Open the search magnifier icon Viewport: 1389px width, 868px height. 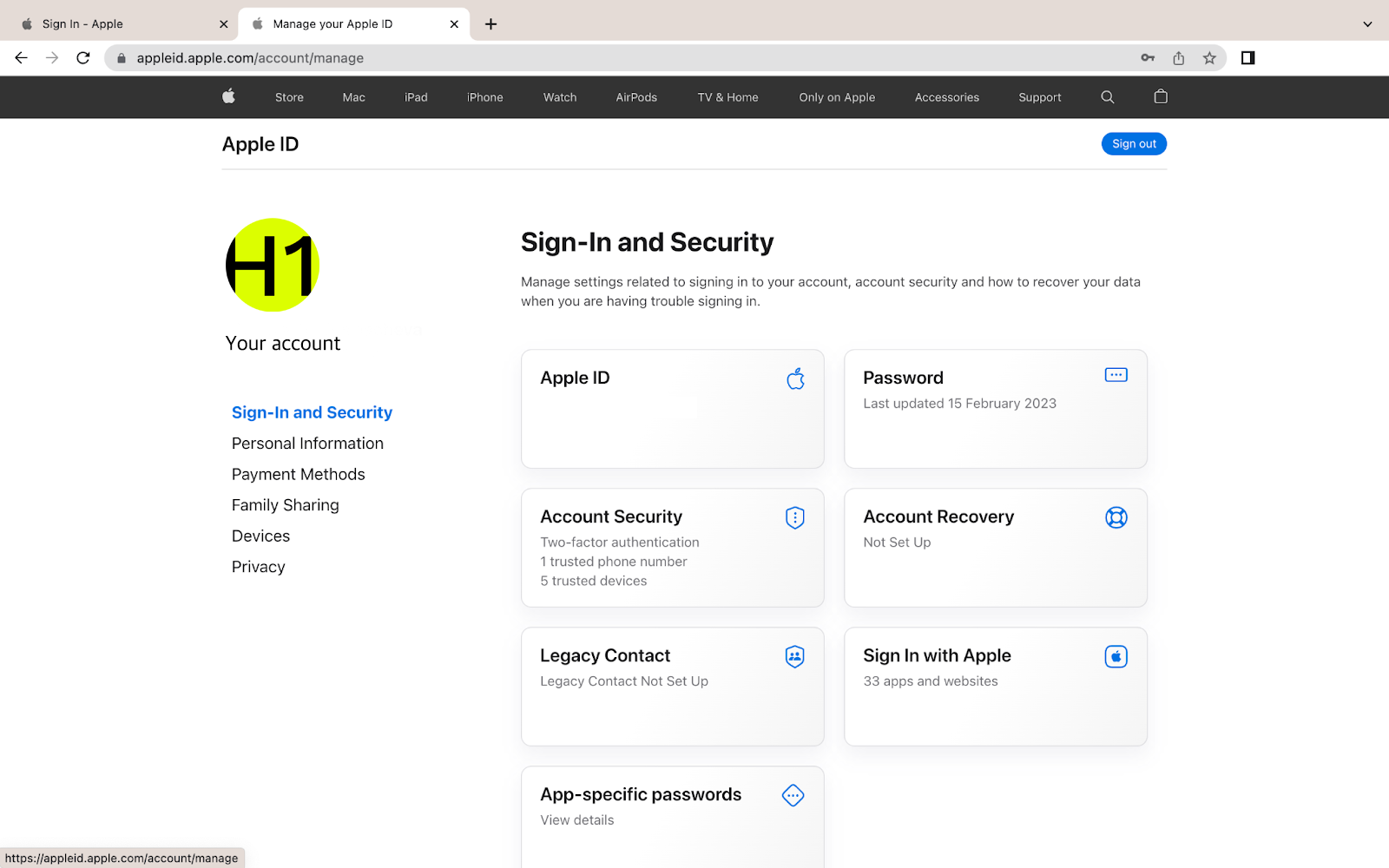tap(1108, 97)
